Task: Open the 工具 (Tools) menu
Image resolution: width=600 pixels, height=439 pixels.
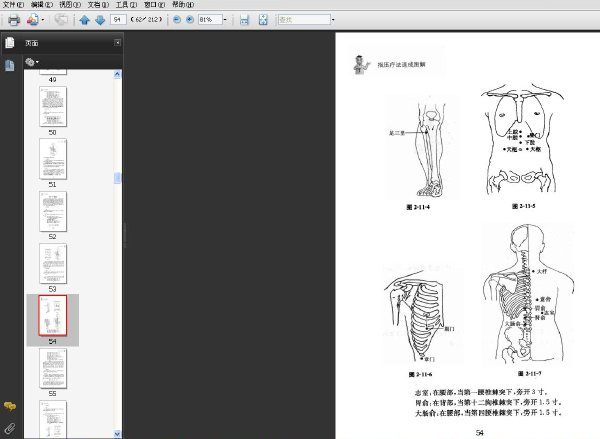Action: click(x=126, y=5)
